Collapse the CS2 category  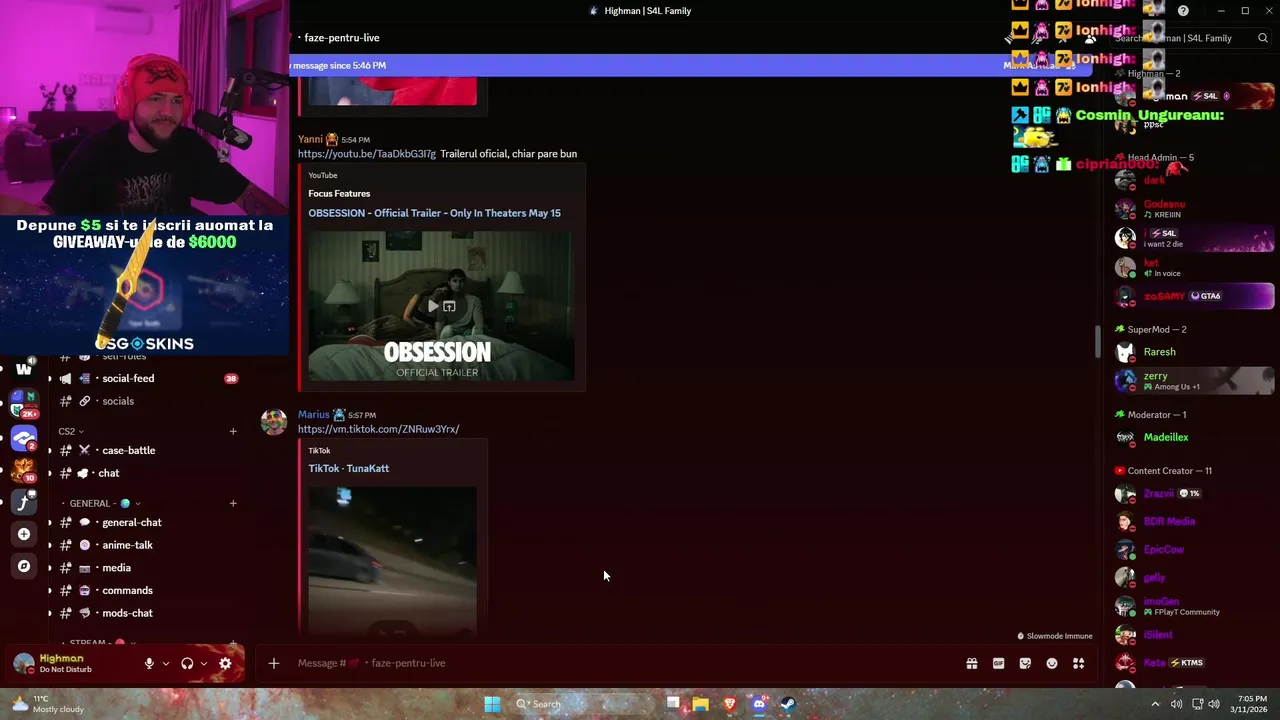tap(71, 431)
